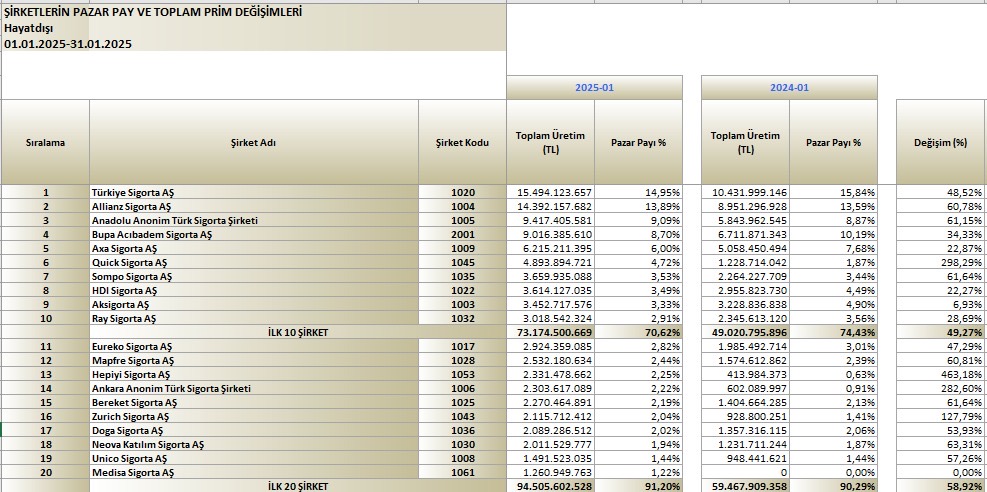987x492 pixels.
Task: Click the Aksigorta AŞ cell
Action: point(254,305)
